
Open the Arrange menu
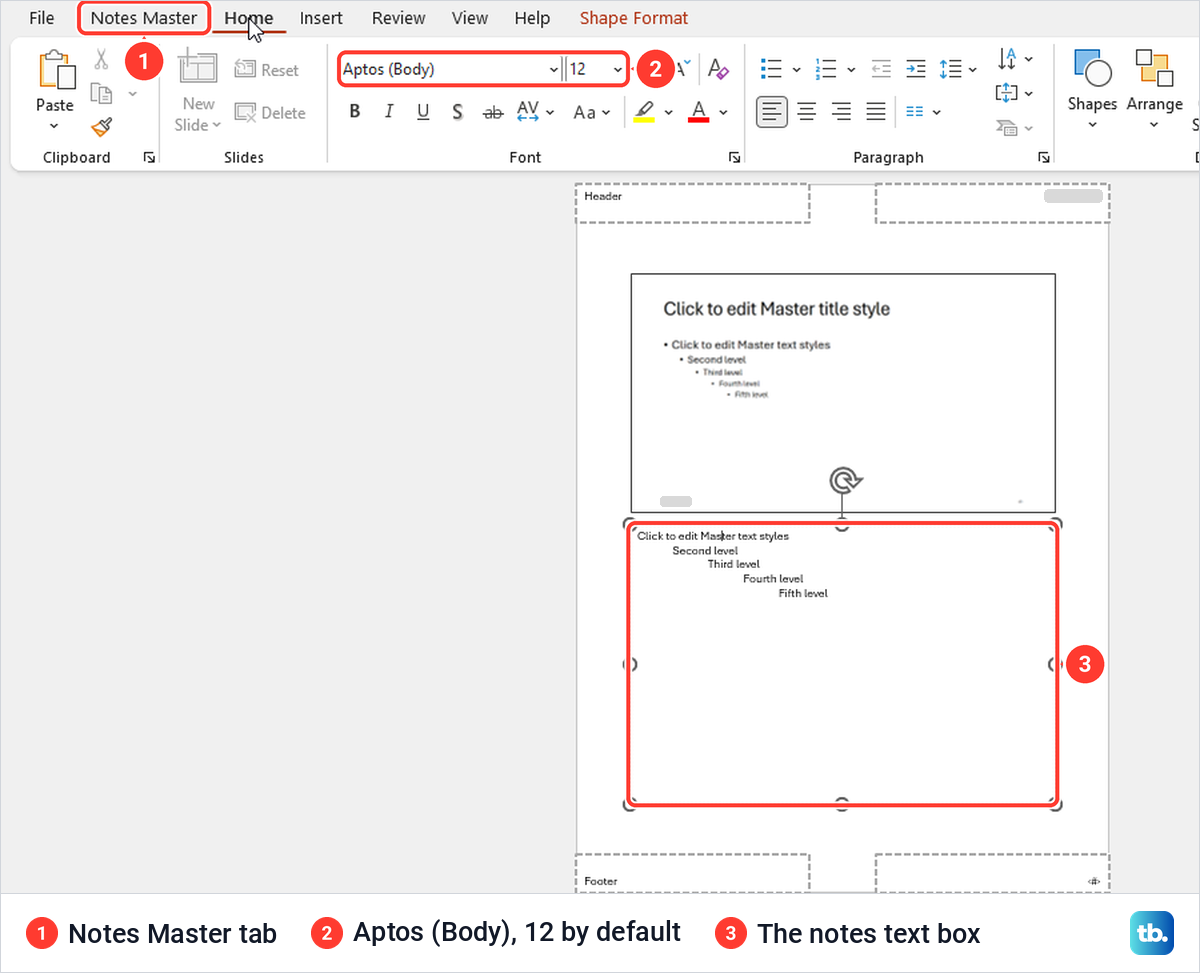click(1154, 90)
